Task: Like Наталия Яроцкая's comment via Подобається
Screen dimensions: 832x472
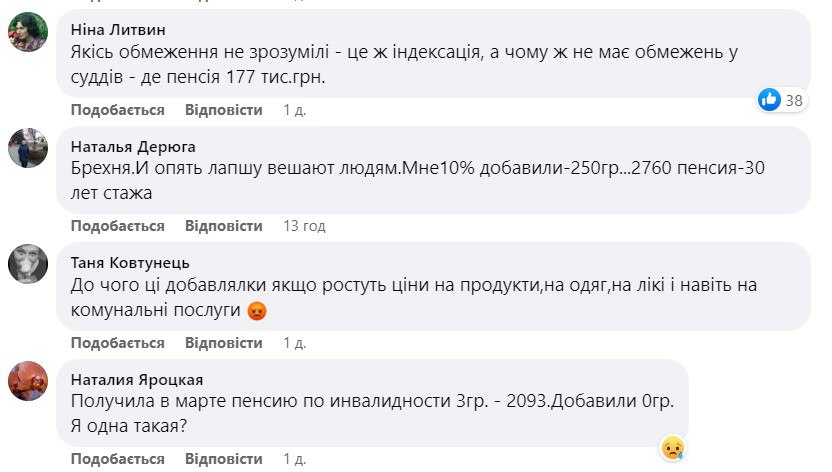Action: coord(118,458)
